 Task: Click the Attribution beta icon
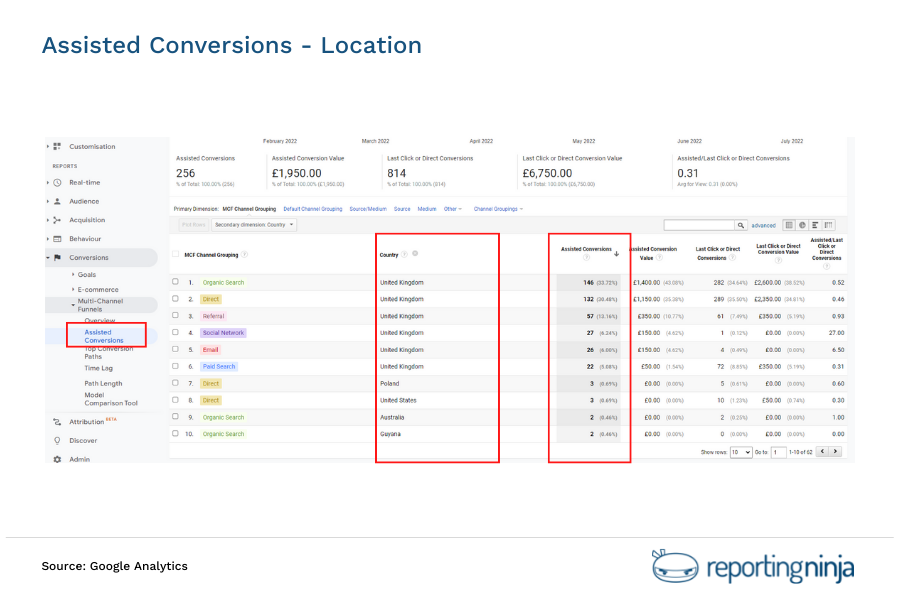(57, 422)
